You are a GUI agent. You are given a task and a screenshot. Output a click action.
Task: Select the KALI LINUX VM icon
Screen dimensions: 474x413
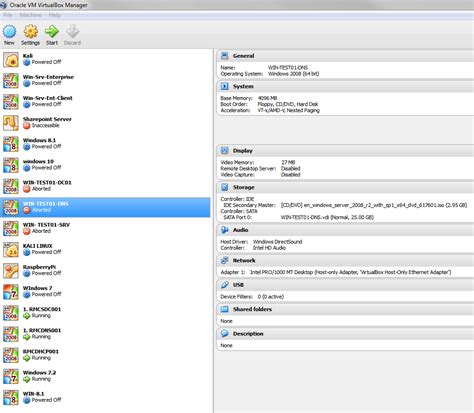[x=11, y=249]
